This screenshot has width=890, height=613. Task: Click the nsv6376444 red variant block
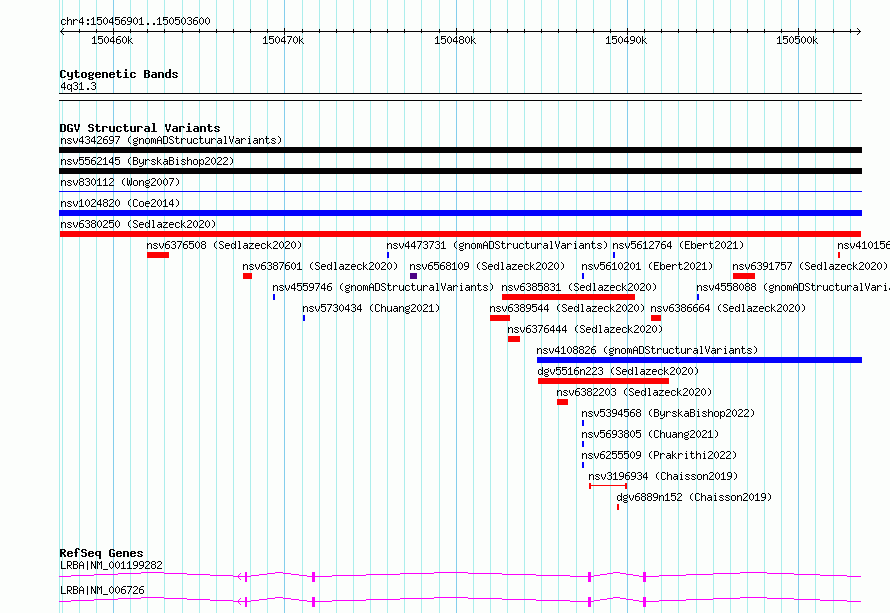pos(514,339)
